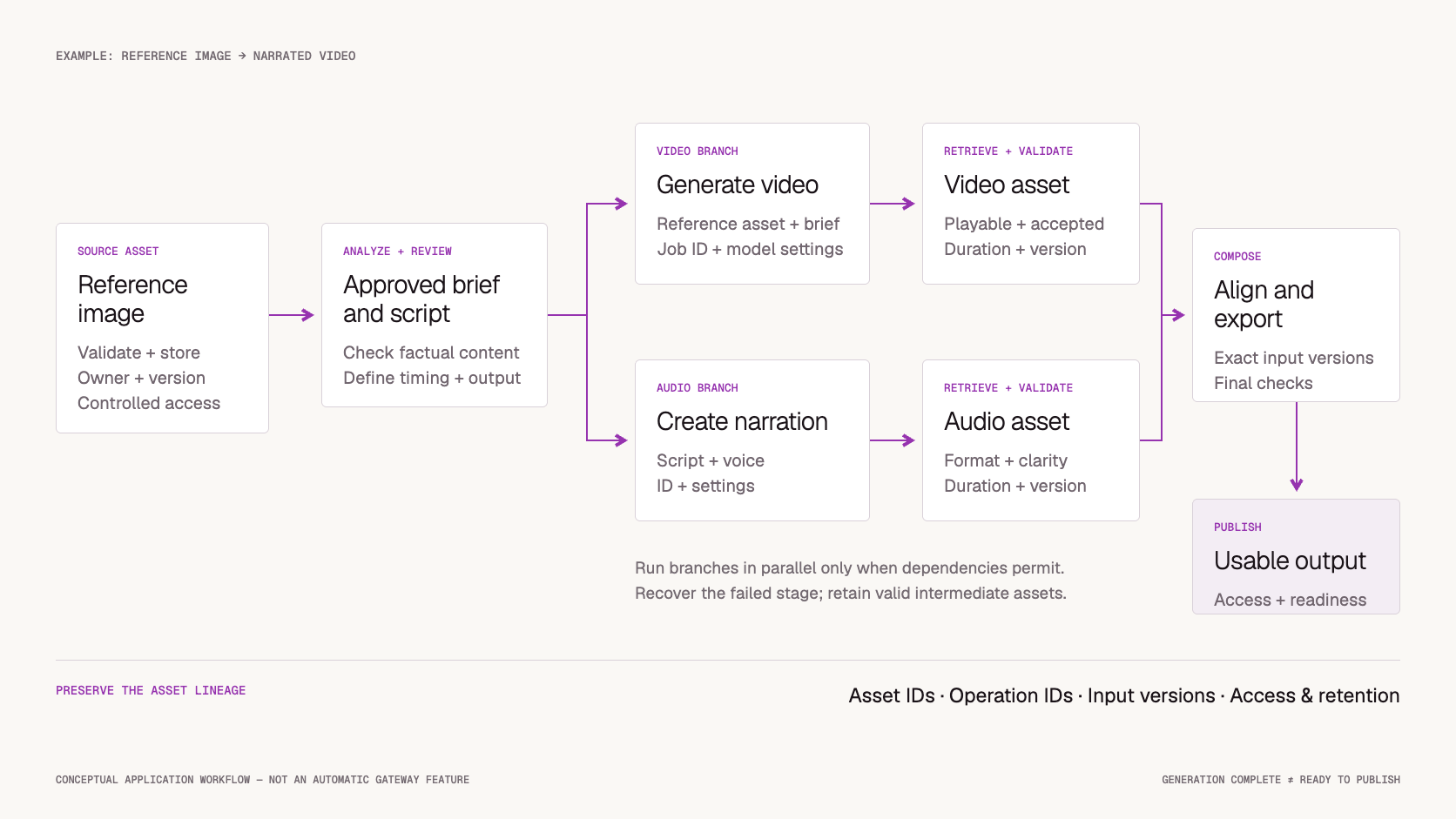
Task: Select the 'ID + settings' line under Create narration
Action: click(x=705, y=486)
